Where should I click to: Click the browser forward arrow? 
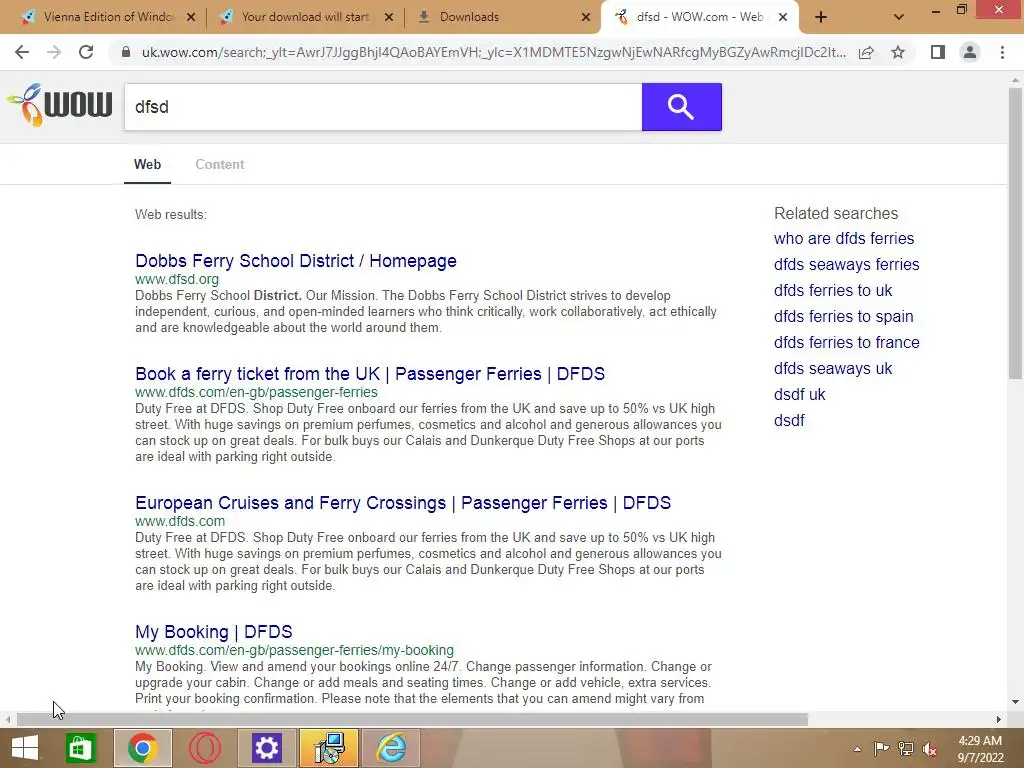(x=54, y=52)
